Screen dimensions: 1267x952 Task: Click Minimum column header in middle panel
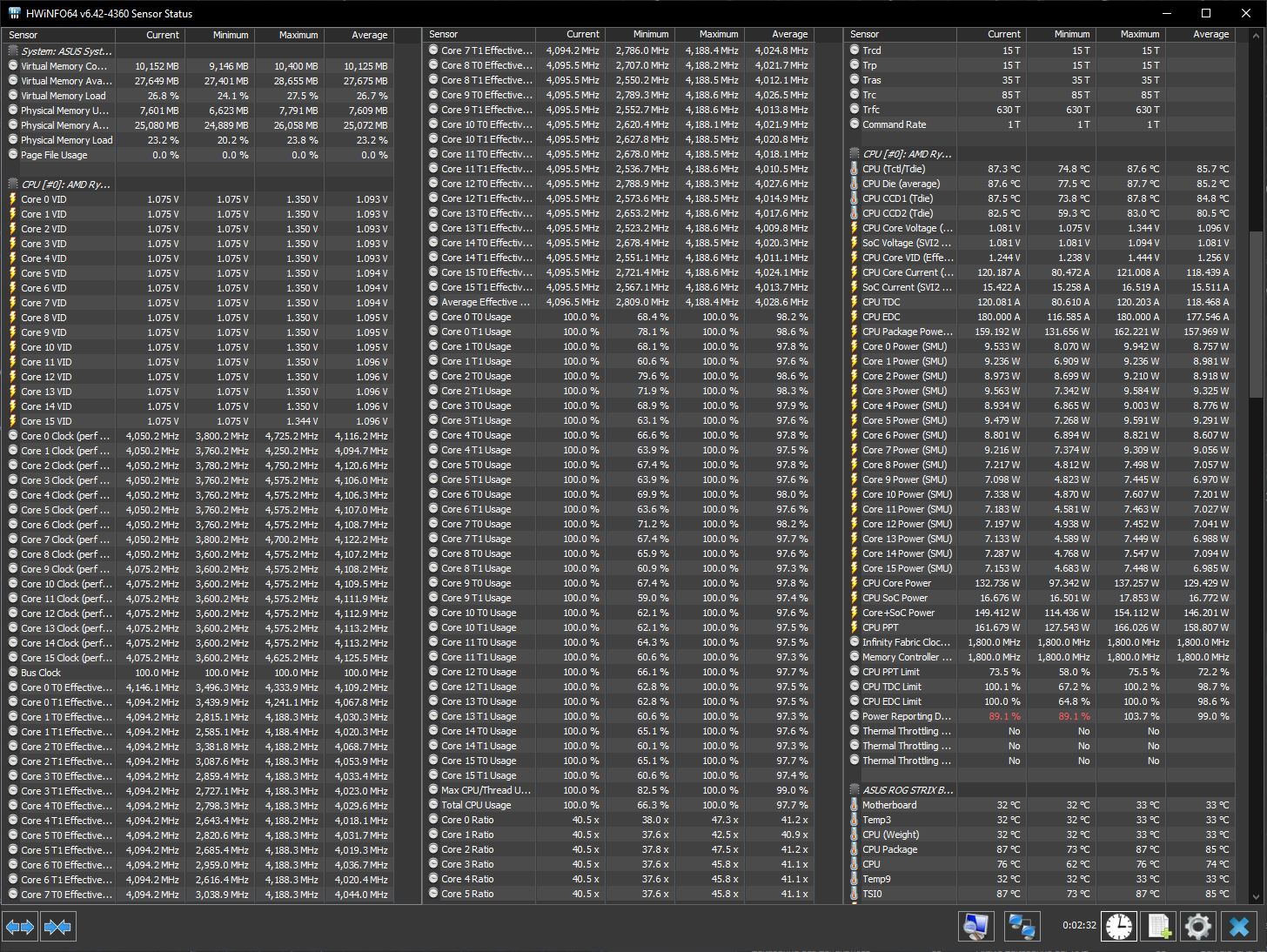tap(640, 34)
